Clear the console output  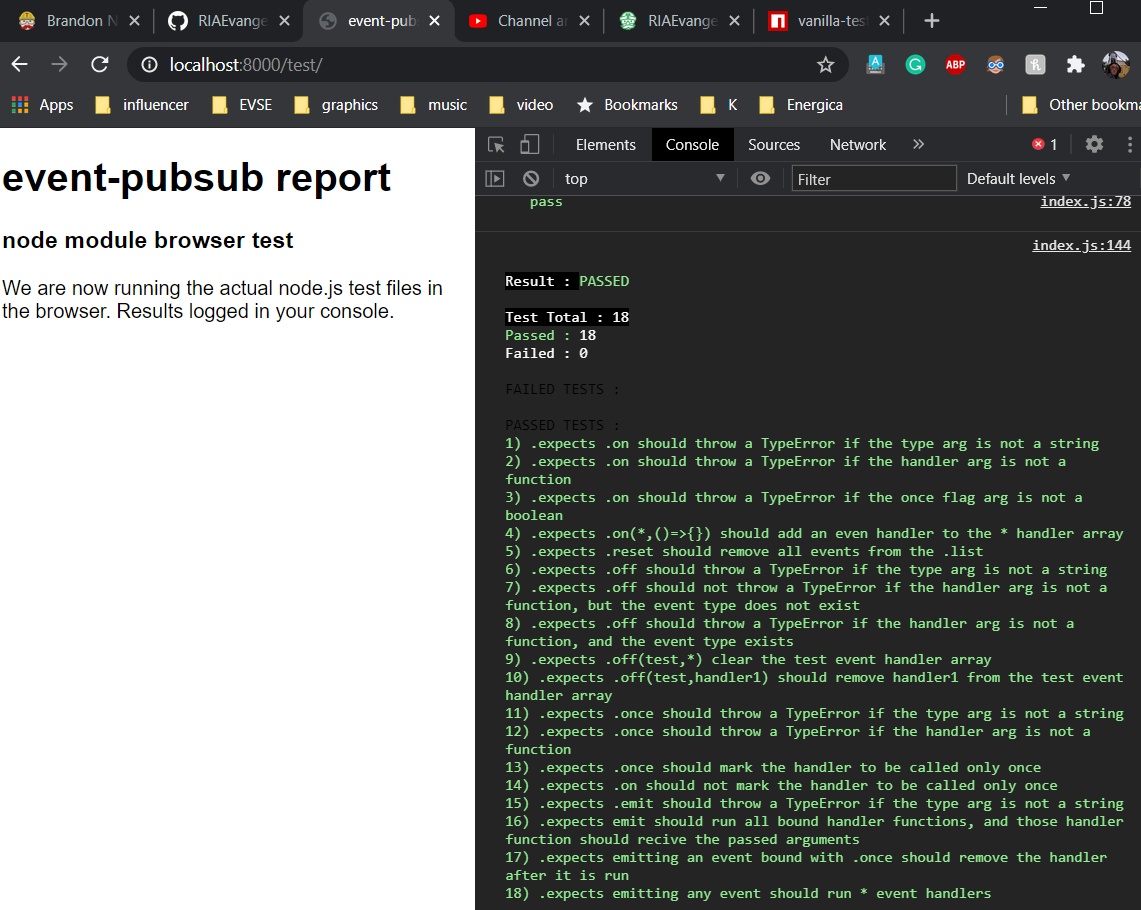point(531,178)
